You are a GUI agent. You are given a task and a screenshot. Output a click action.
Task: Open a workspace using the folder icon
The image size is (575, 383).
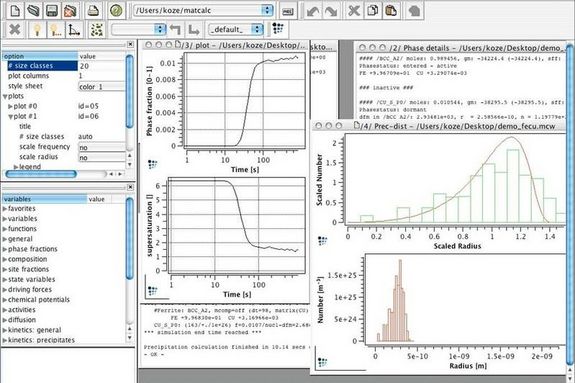point(33,10)
